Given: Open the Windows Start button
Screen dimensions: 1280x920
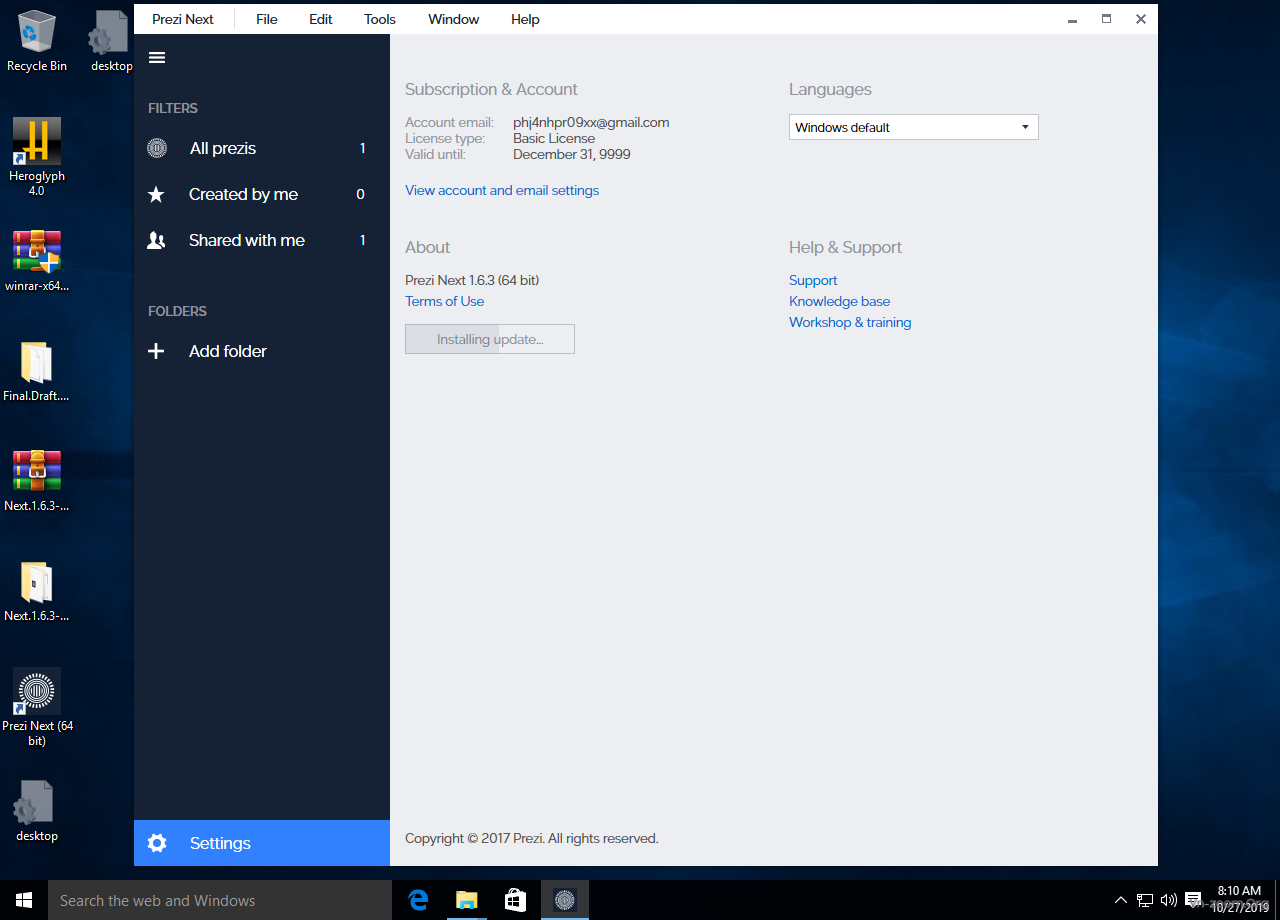Looking at the screenshot, I should tap(24, 900).
